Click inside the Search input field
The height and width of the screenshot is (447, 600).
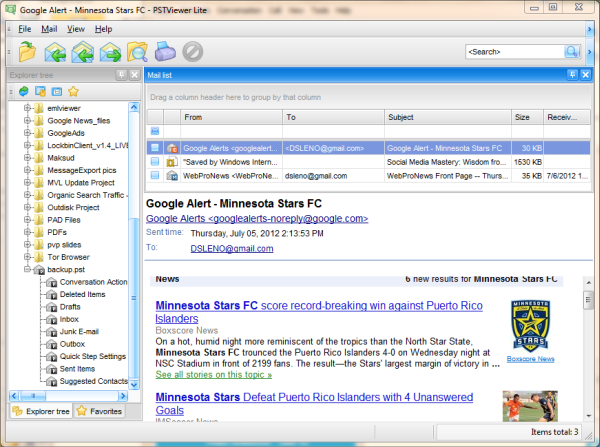coord(512,51)
